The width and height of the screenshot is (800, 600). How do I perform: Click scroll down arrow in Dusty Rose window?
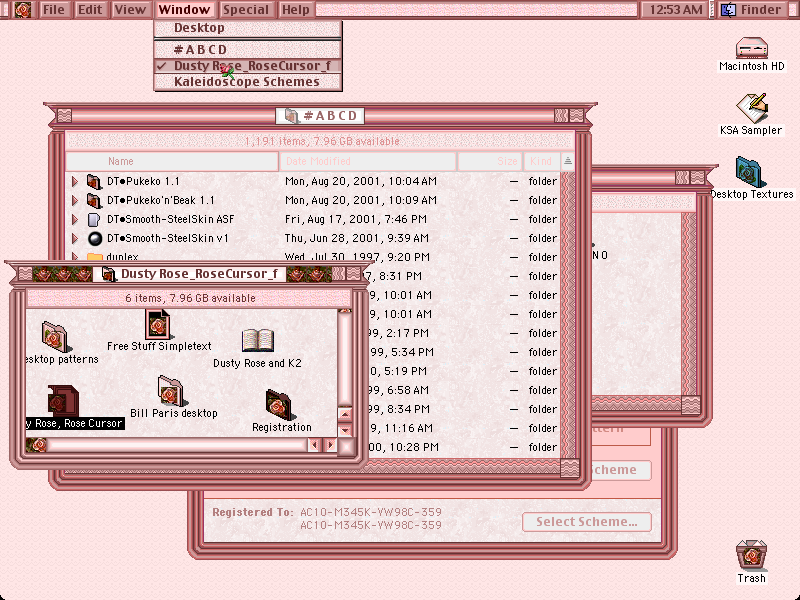click(345, 430)
